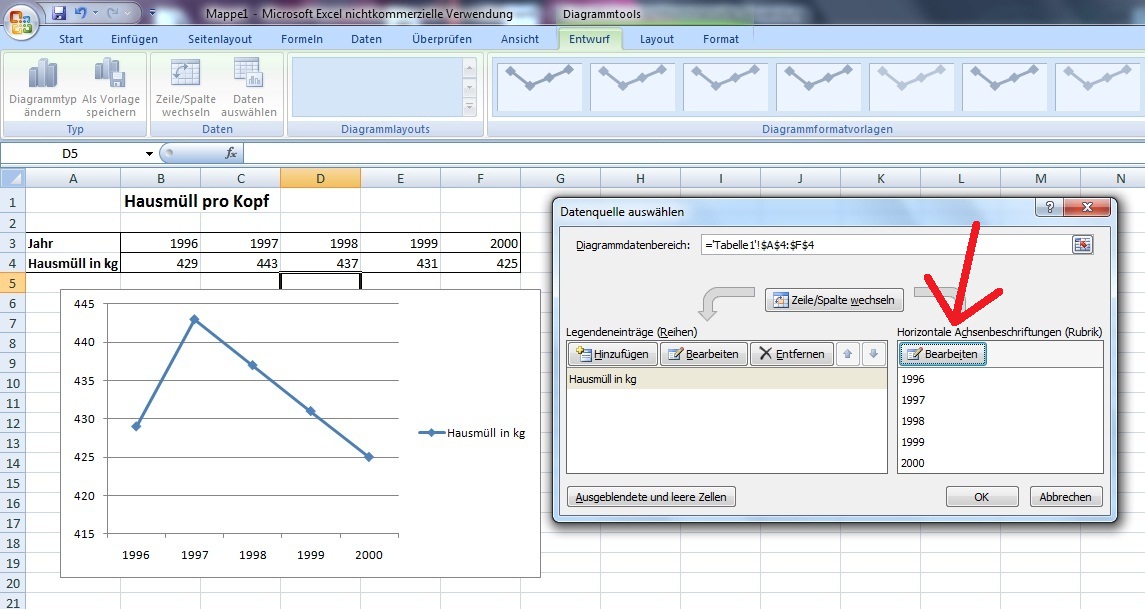This screenshot has height=609, width=1145.
Task: Open the quick access toolbar customize dropdown
Action: (x=152, y=14)
